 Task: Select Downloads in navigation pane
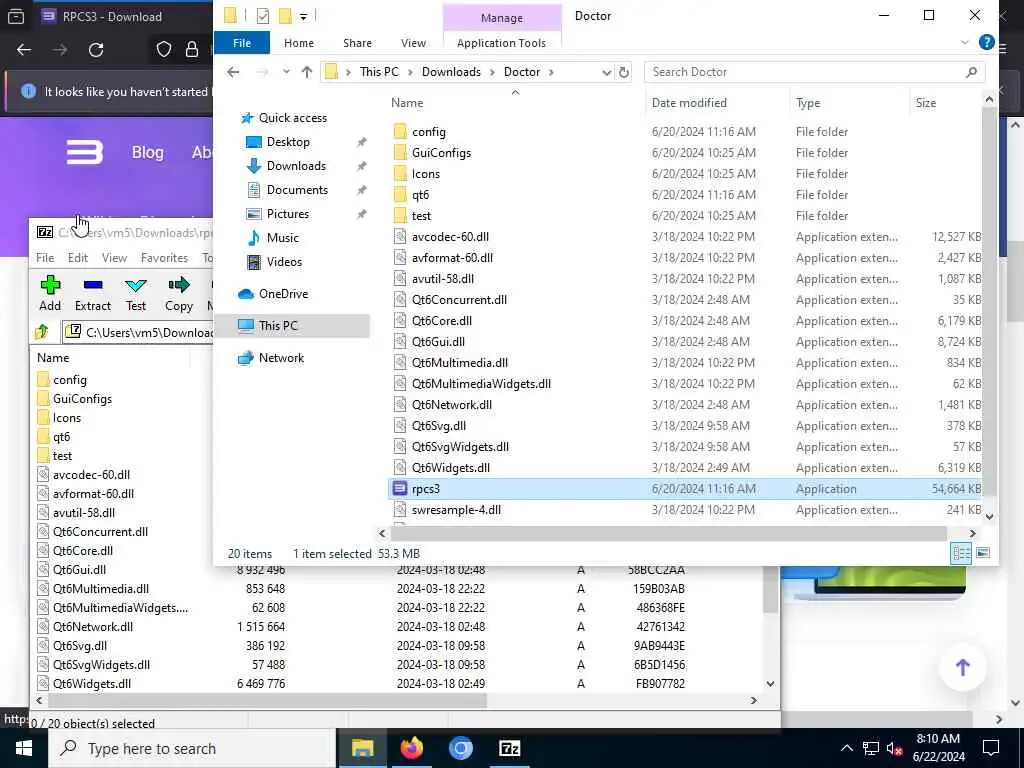[x=296, y=166]
